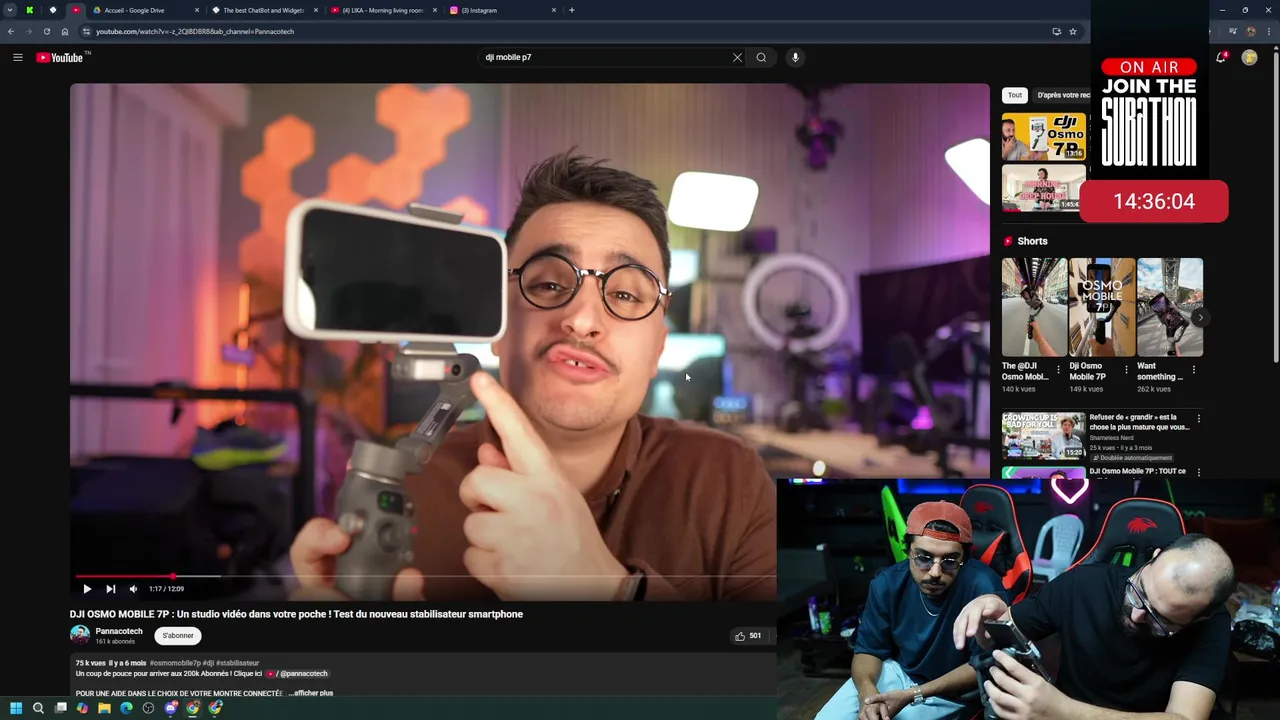Open the OBS Studio taskbar icon

pyautogui.click(x=148, y=708)
